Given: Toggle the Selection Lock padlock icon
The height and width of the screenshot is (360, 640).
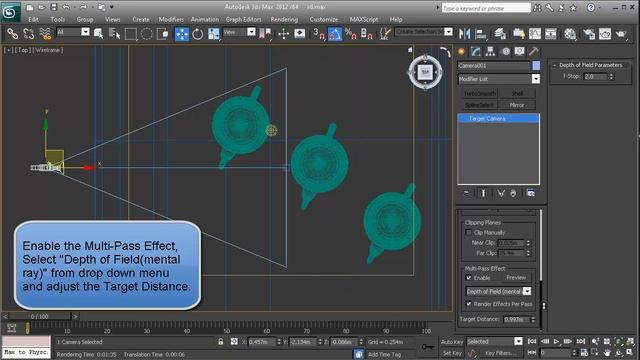Looking at the screenshot, I should tap(221, 341).
